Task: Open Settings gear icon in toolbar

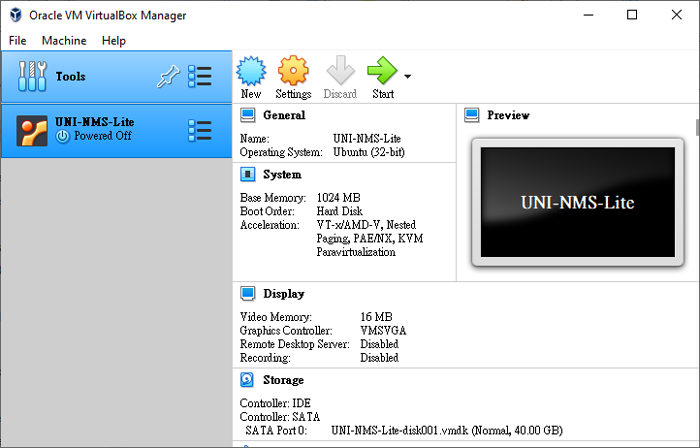Action: [x=293, y=71]
